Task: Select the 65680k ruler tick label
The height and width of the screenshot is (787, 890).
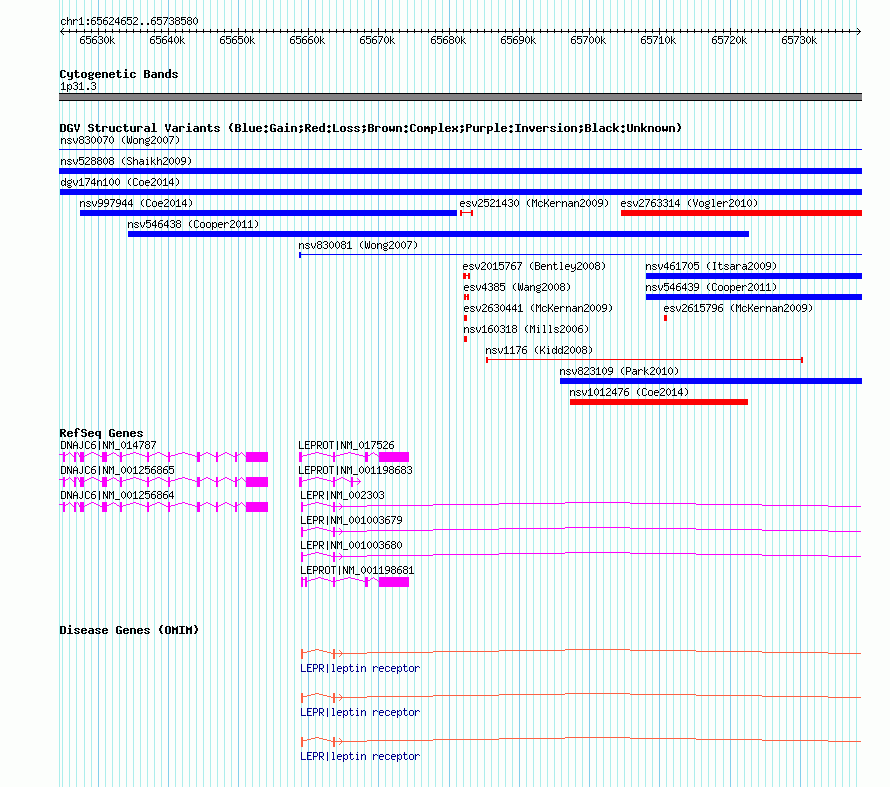Action: point(448,40)
